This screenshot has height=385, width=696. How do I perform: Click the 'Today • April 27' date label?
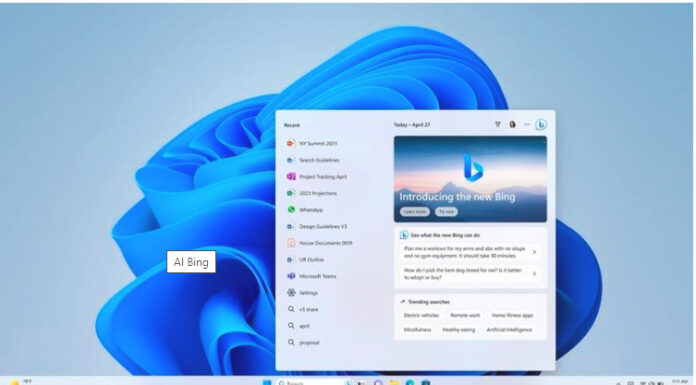[412, 125]
